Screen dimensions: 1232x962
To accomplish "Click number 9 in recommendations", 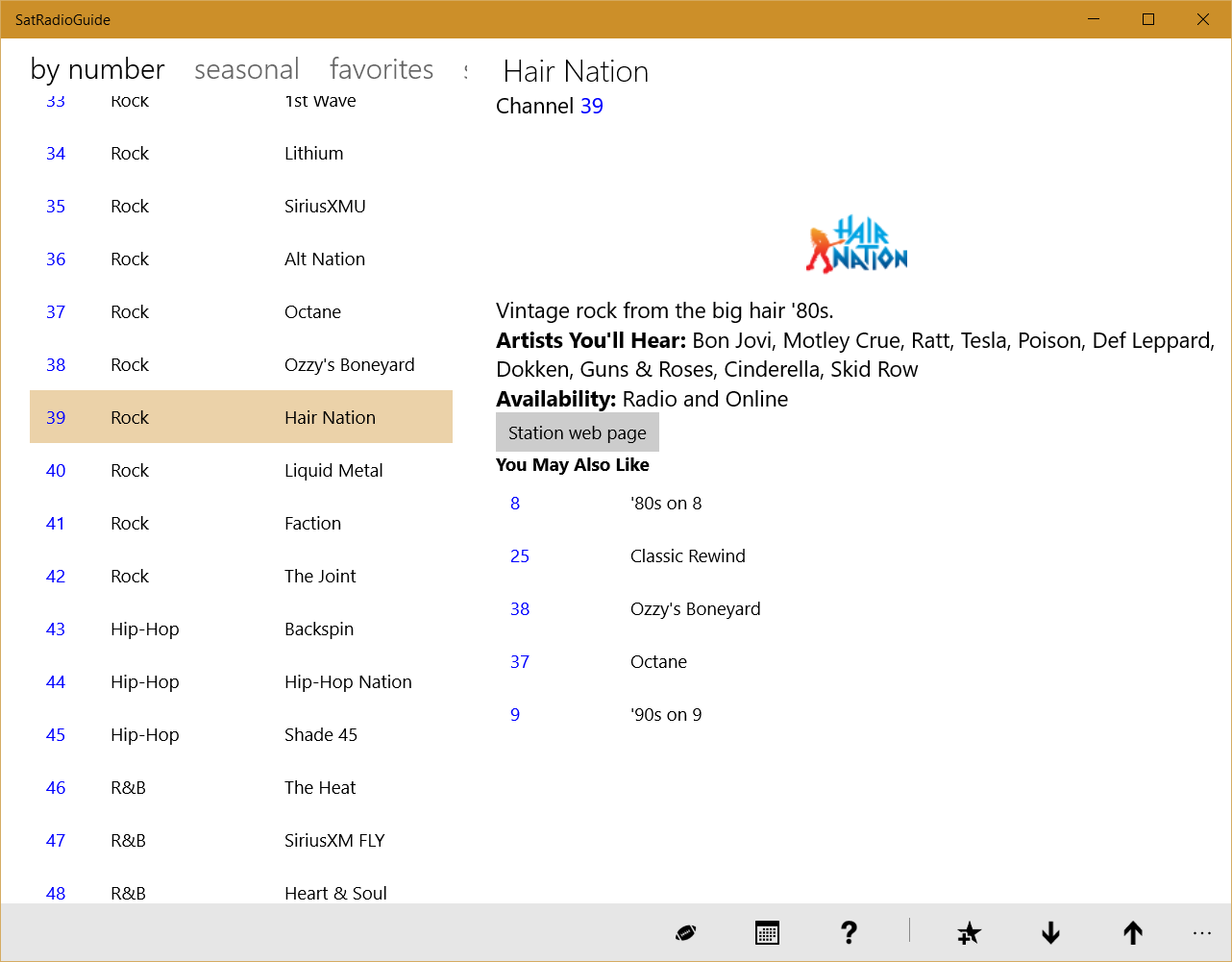I will pos(515,714).
